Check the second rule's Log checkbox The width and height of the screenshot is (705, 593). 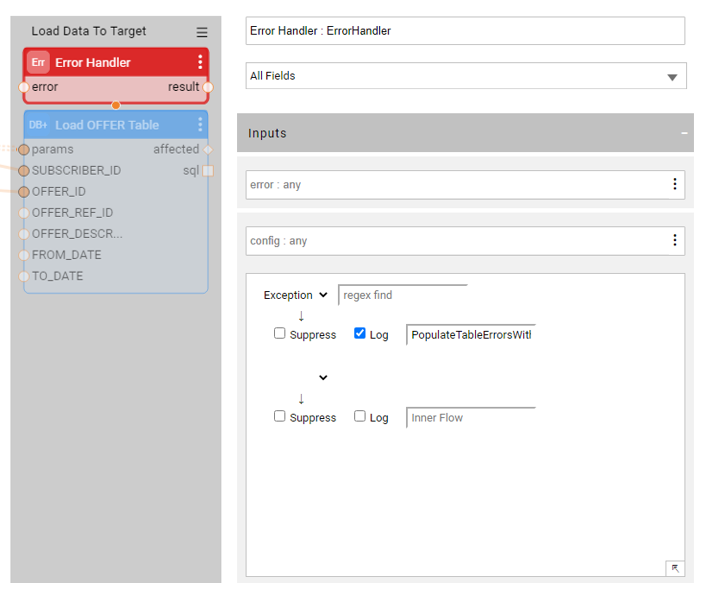(360, 417)
